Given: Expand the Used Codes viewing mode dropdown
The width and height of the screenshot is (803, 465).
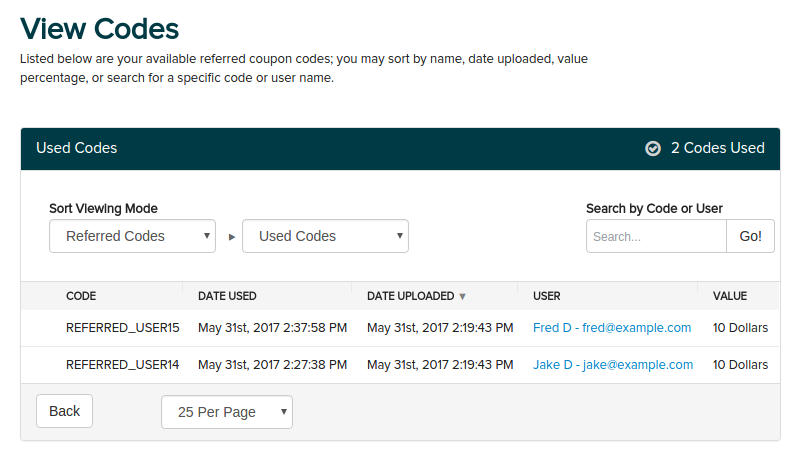Looking at the screenshot, I should [x=325, y=236].
